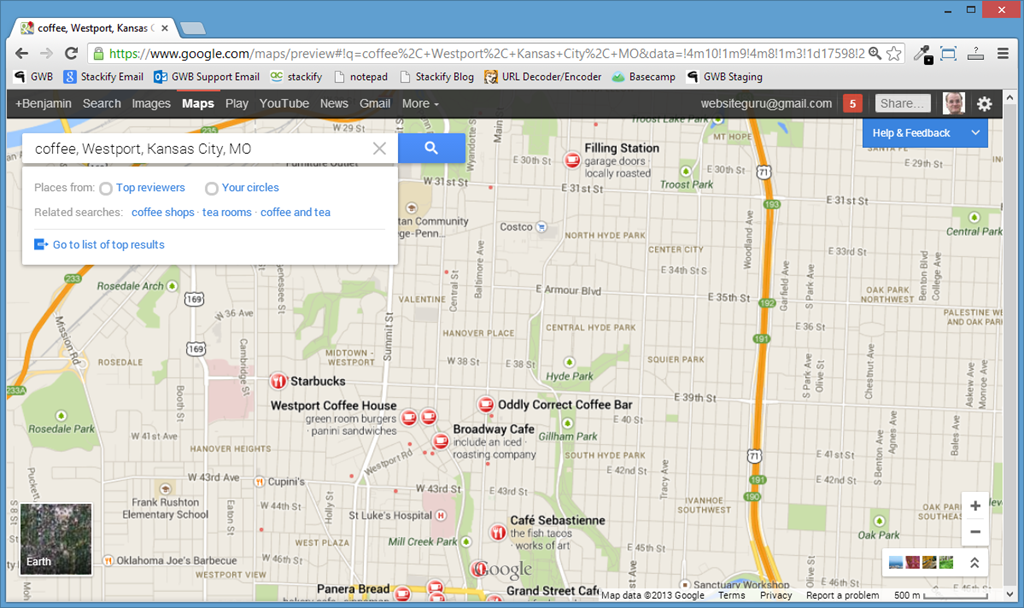
Task: Open the GWB Support Email bookmark
Action: (206, 76)
